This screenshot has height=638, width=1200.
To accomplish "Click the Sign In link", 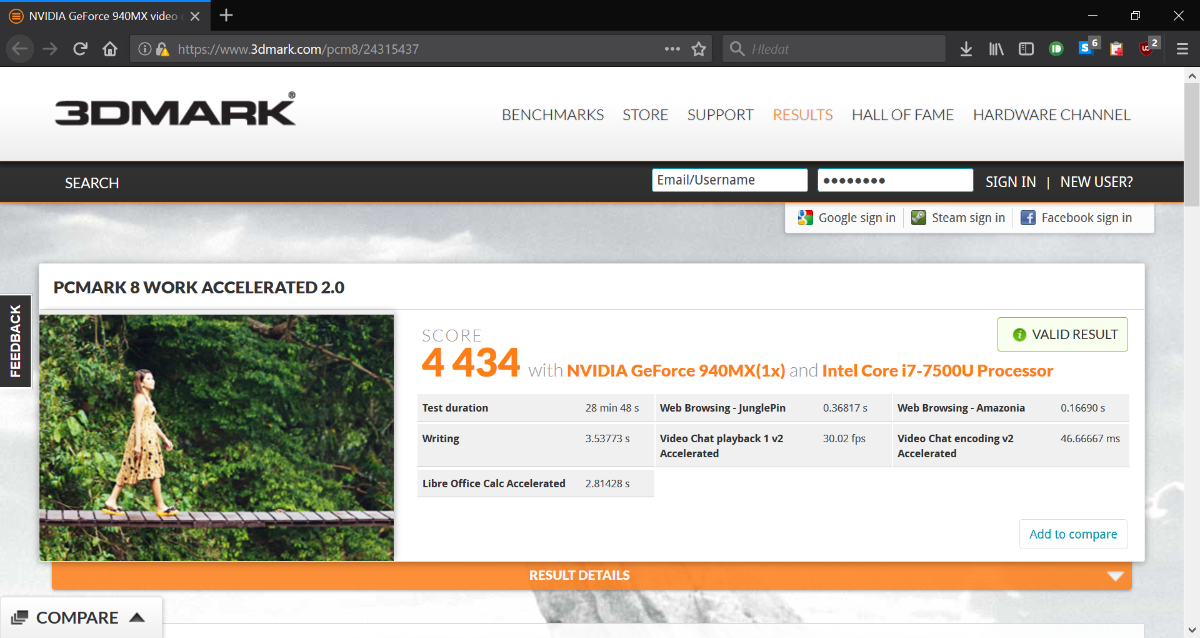I will pyautogui.click(x=1010, y=182).
